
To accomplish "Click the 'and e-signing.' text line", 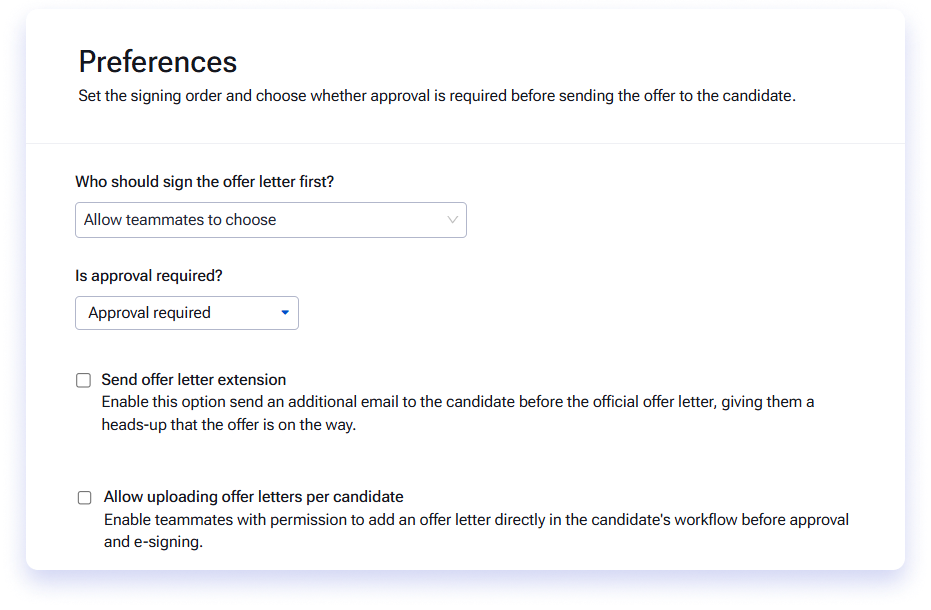I will click(153, 542).
